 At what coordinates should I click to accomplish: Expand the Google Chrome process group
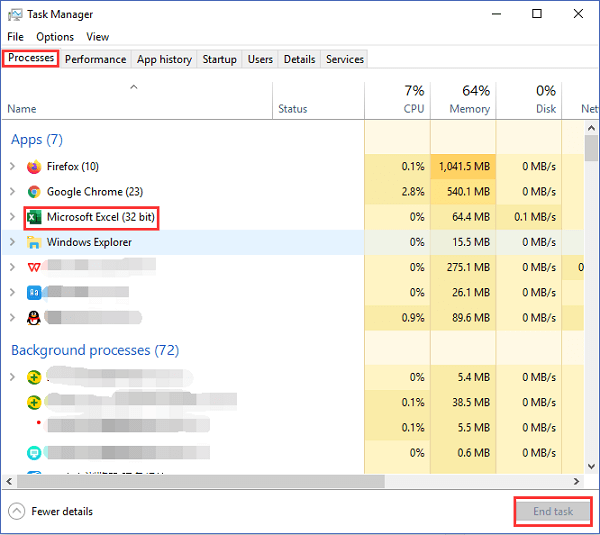click(x=12, y=192)
